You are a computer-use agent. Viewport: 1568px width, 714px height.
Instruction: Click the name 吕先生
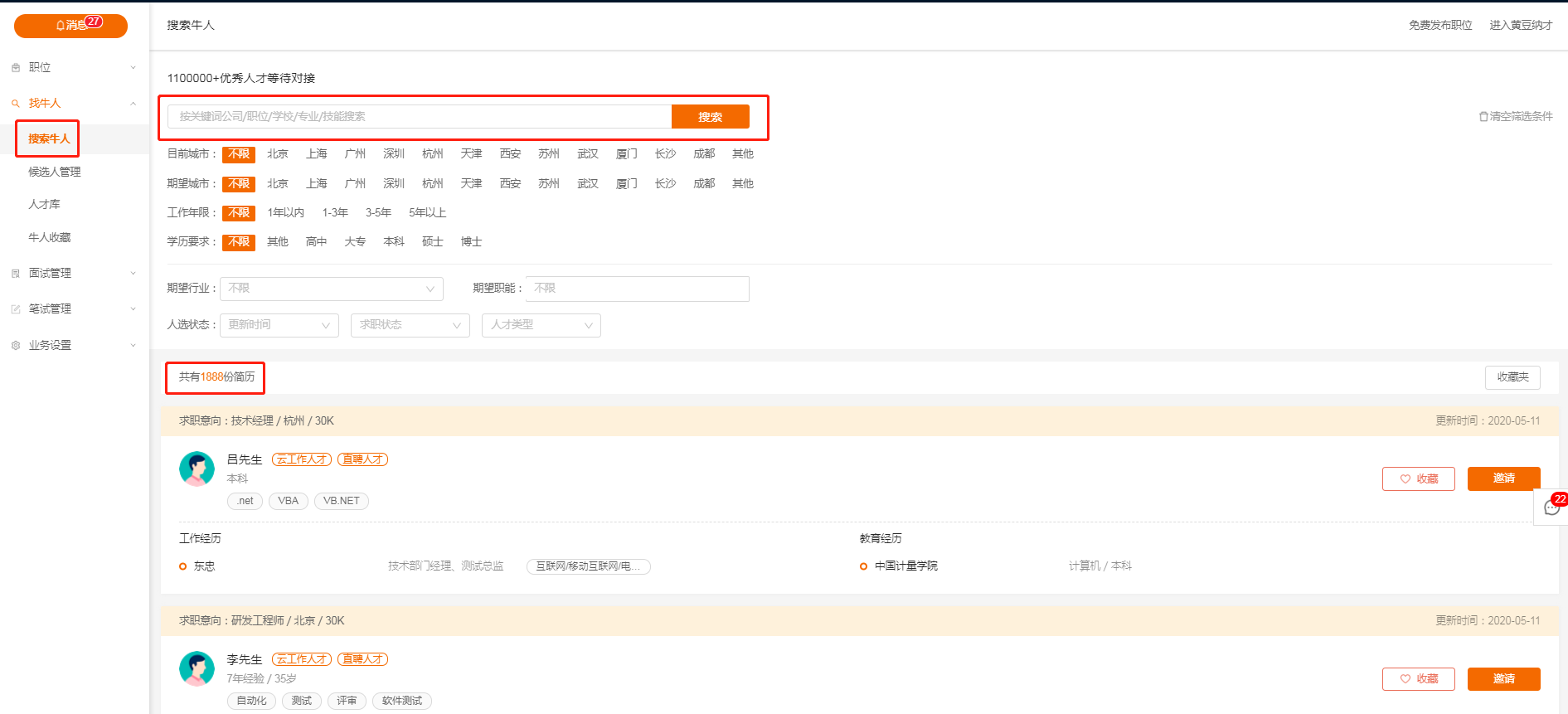pos(245,459)
